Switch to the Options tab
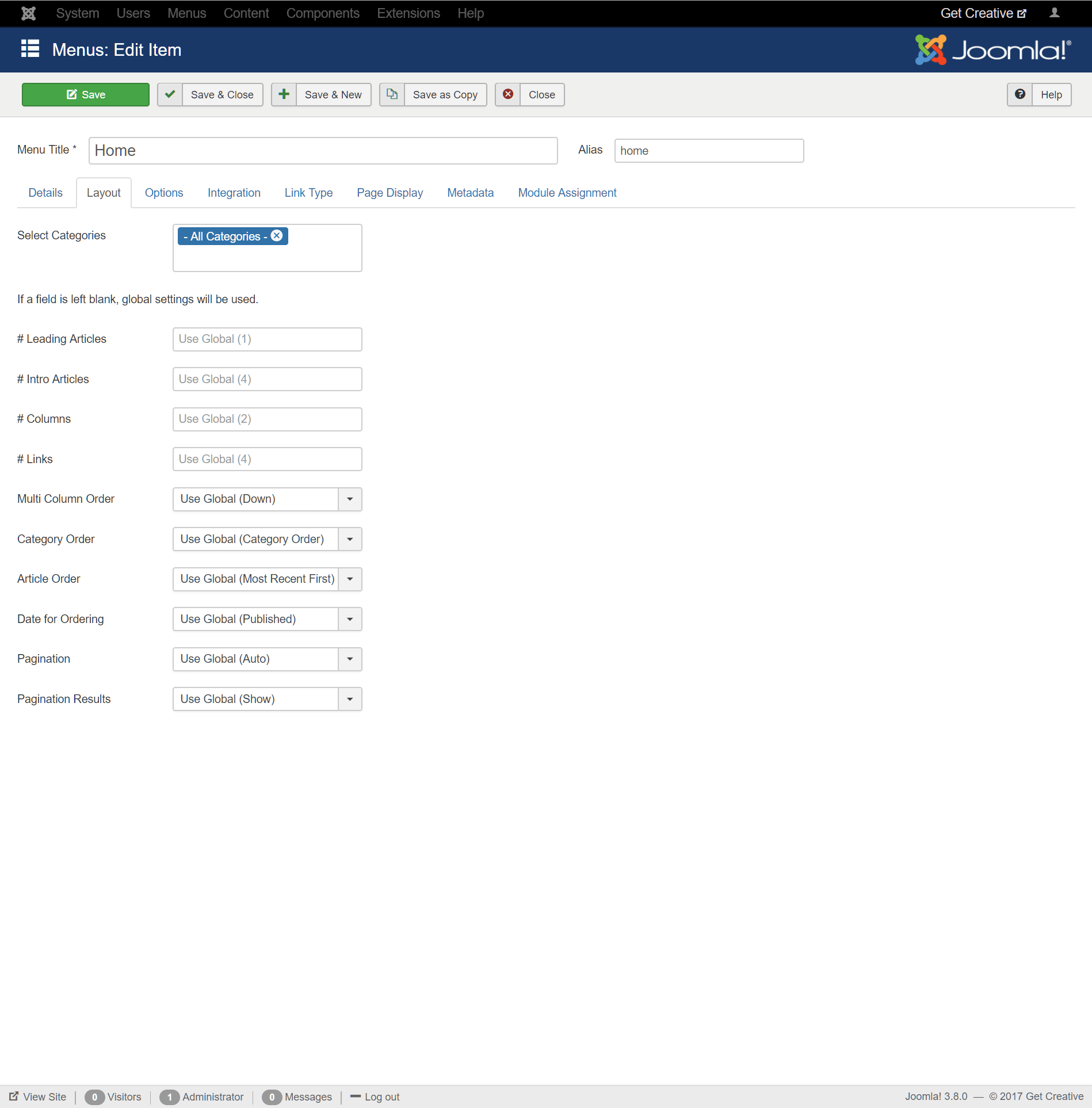Viewport: 1092px width, 1108px height. 164,193
